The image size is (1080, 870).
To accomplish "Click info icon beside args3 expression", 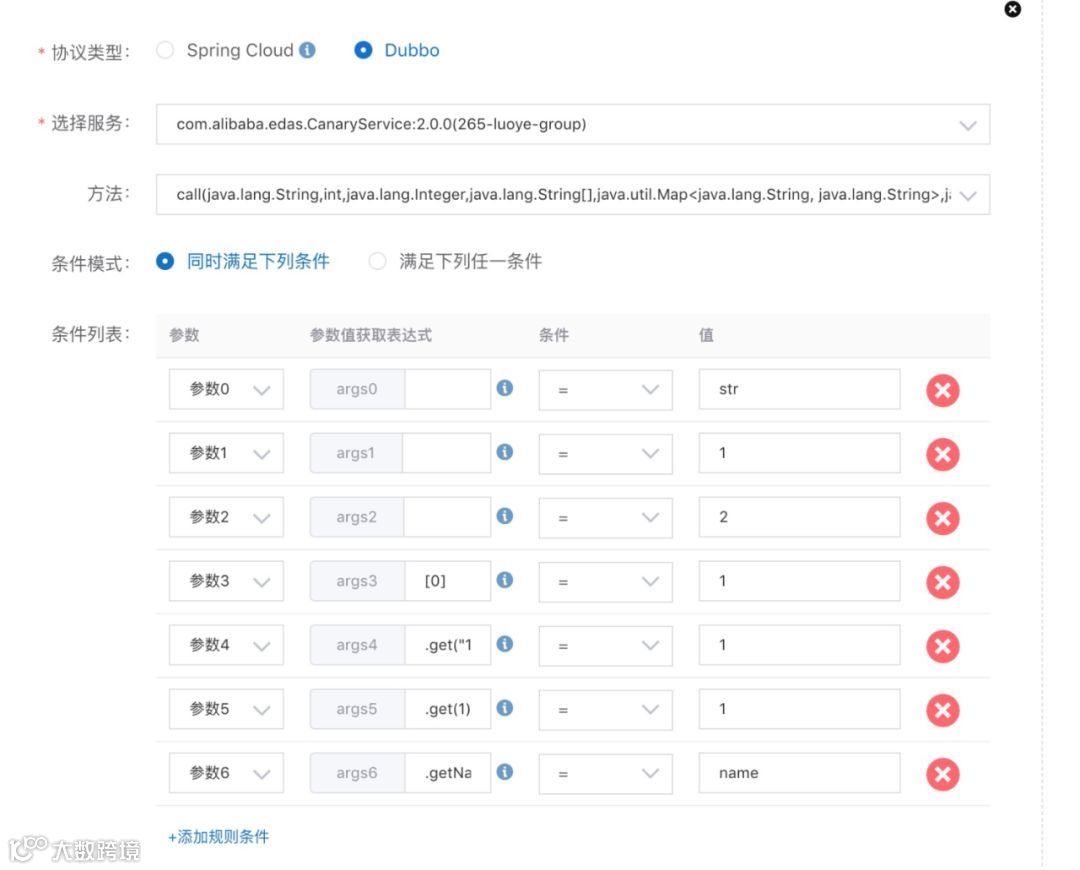I will 505,580.
